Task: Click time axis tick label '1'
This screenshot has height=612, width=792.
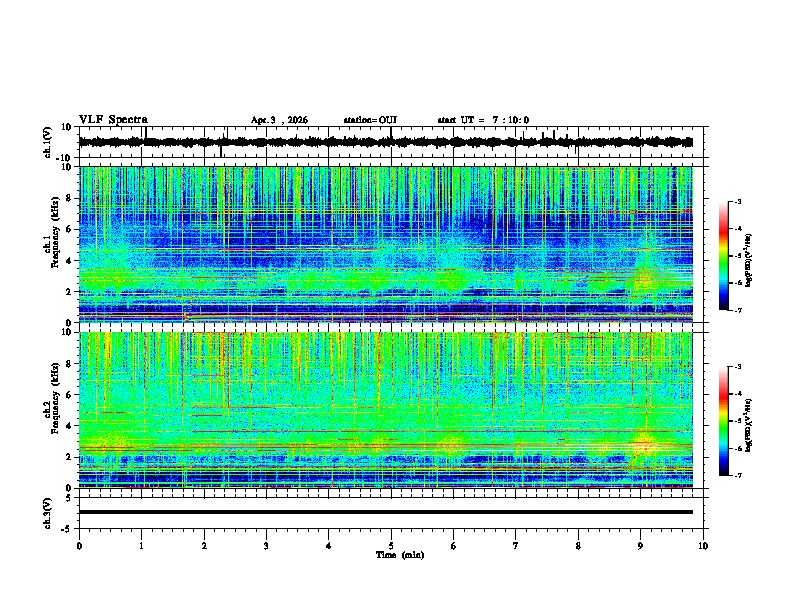Action: click(141, 546)
